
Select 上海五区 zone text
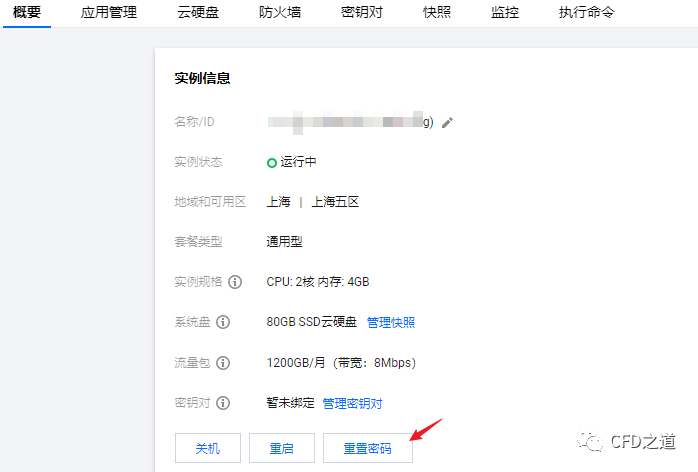pyautogui.click(x=335, y=202)
